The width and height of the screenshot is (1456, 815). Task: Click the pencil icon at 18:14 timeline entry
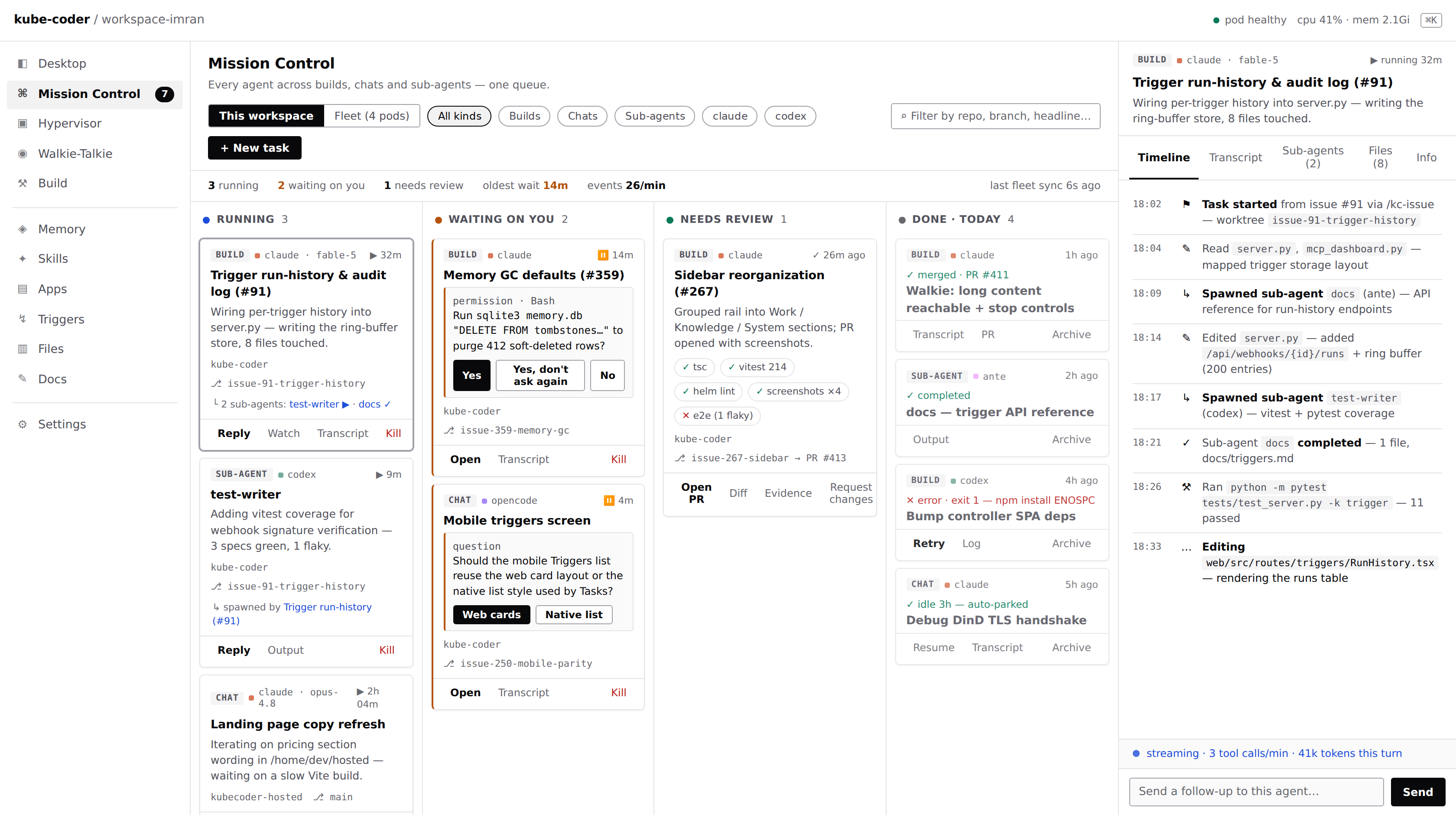pos(1186,338)
